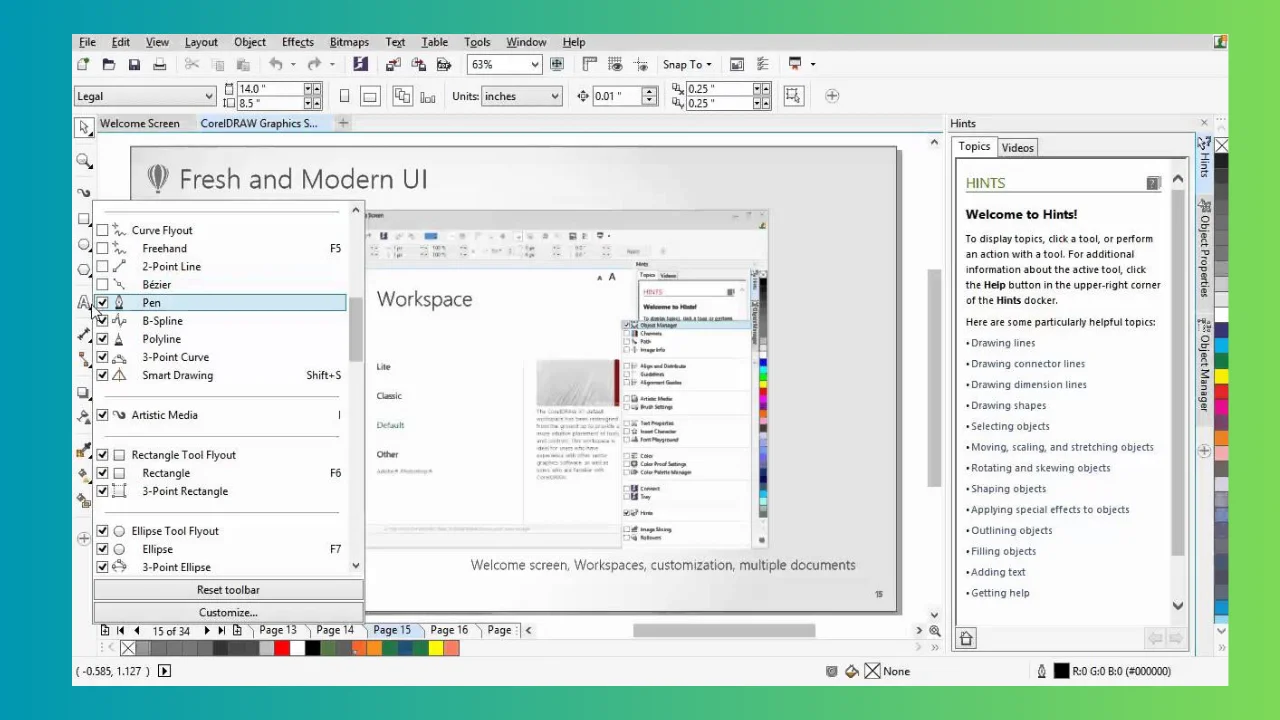The width and height of the screenshot is (1280, 720).
Task: Enable the 2-Point Line checkbox
Action: click(x=102, y=266)
